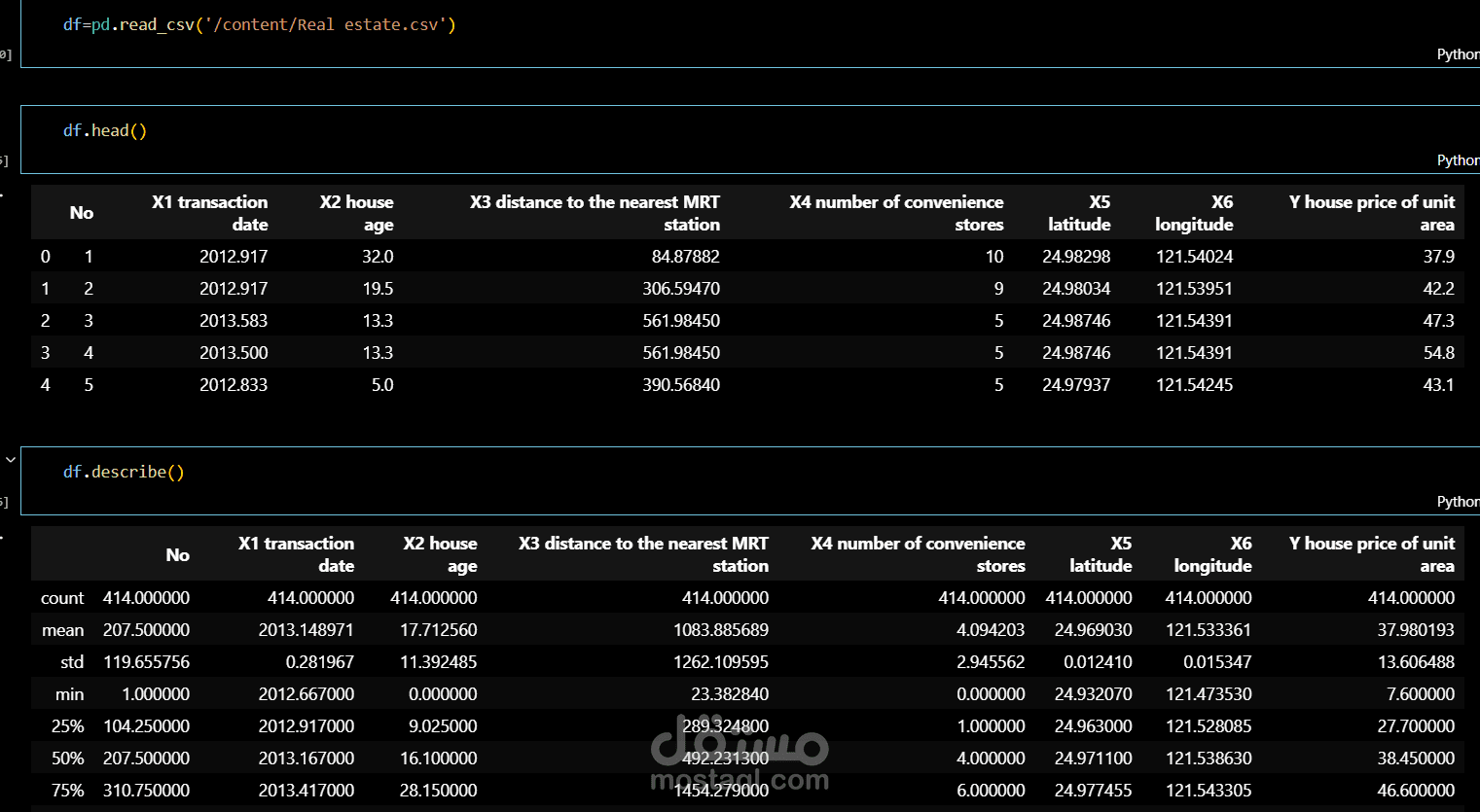Select mean longitude 121.533361
Viewport: 1480px width, 812px height.
pyautogui.click(x=1209, y=630)
